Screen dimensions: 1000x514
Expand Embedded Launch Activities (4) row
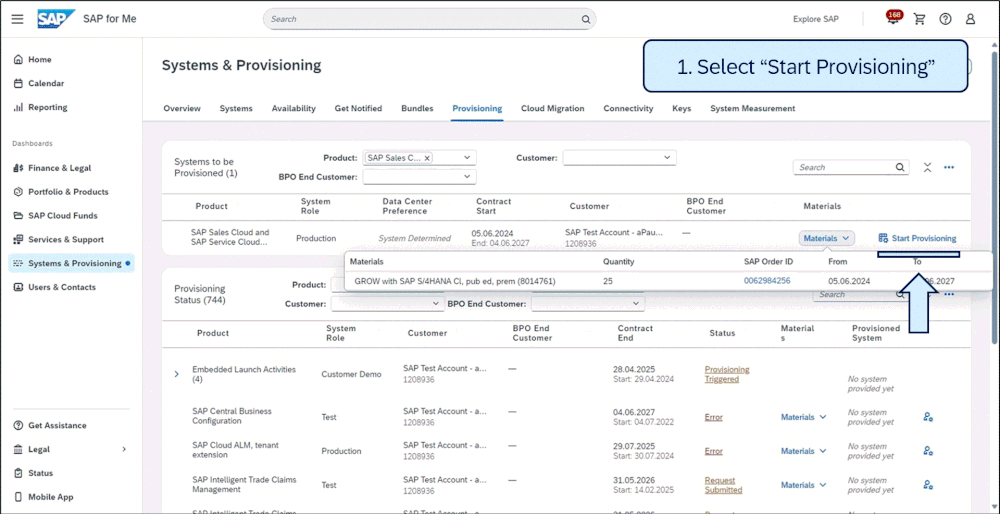177,374
